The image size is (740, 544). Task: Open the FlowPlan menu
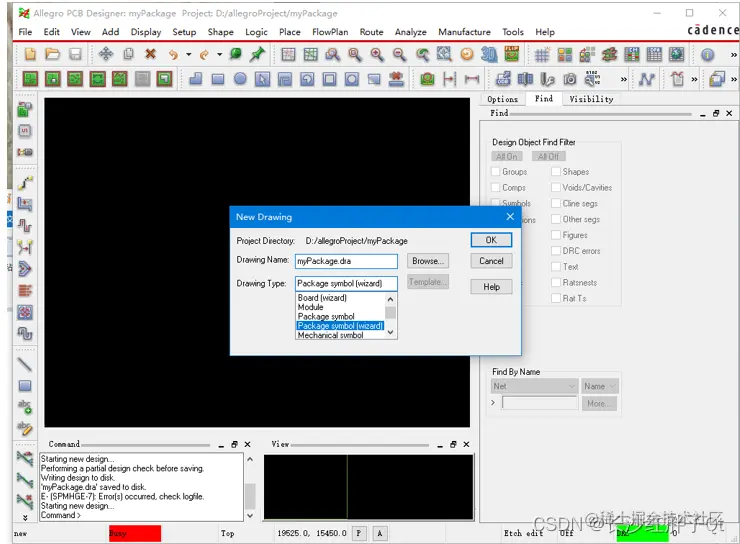tap(330, 32)
